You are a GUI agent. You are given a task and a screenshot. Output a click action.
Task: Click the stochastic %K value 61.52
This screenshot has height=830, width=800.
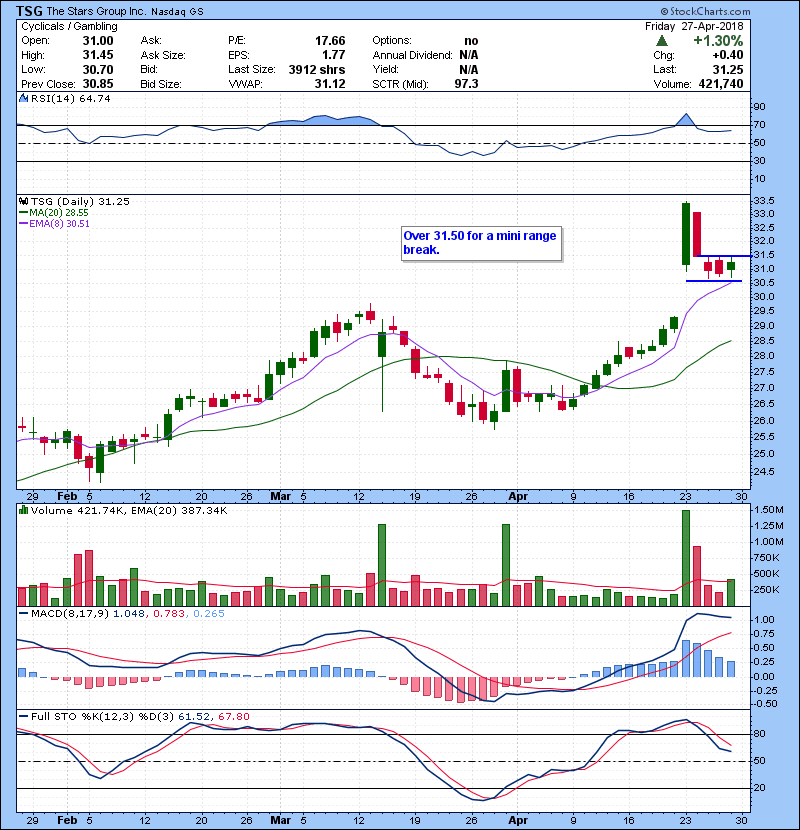tap(194, 716)
